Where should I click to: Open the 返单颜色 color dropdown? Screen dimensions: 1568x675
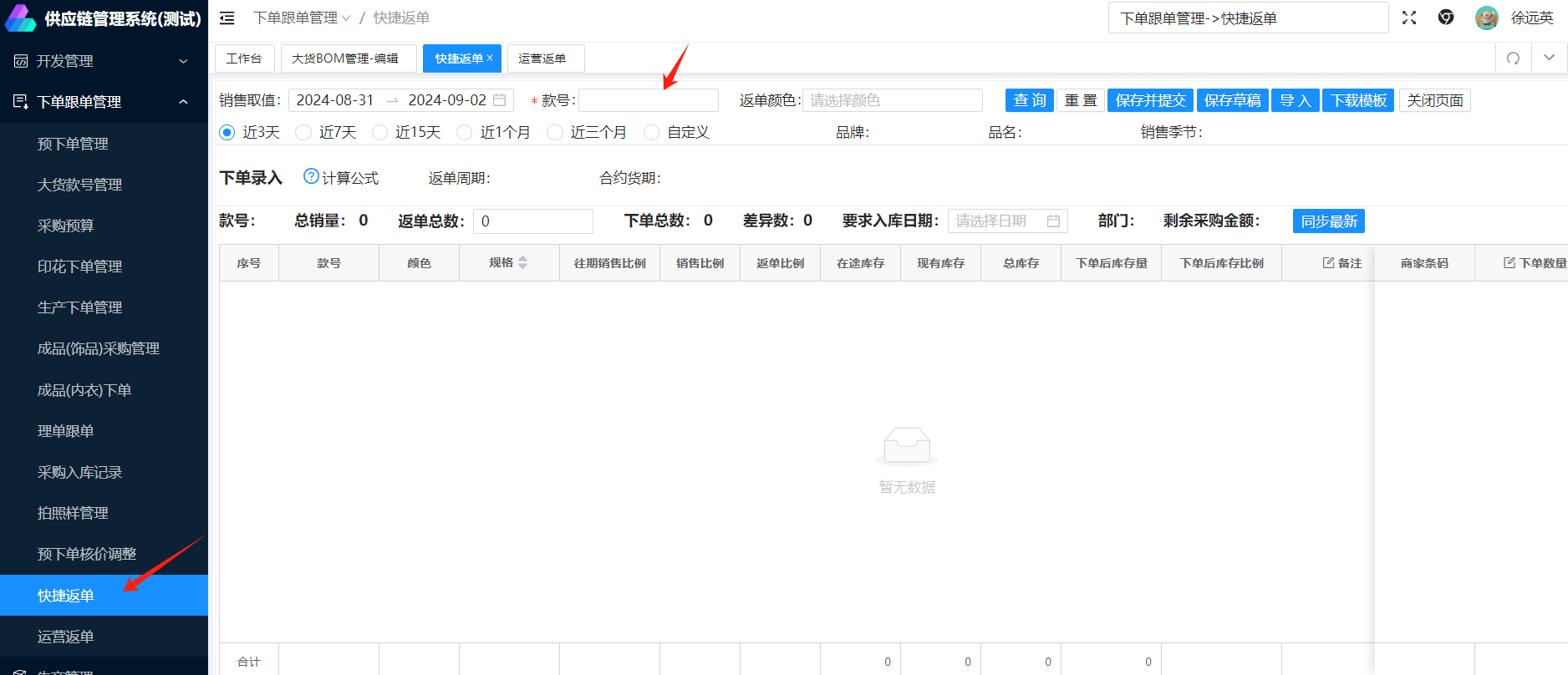coord(892,100)
